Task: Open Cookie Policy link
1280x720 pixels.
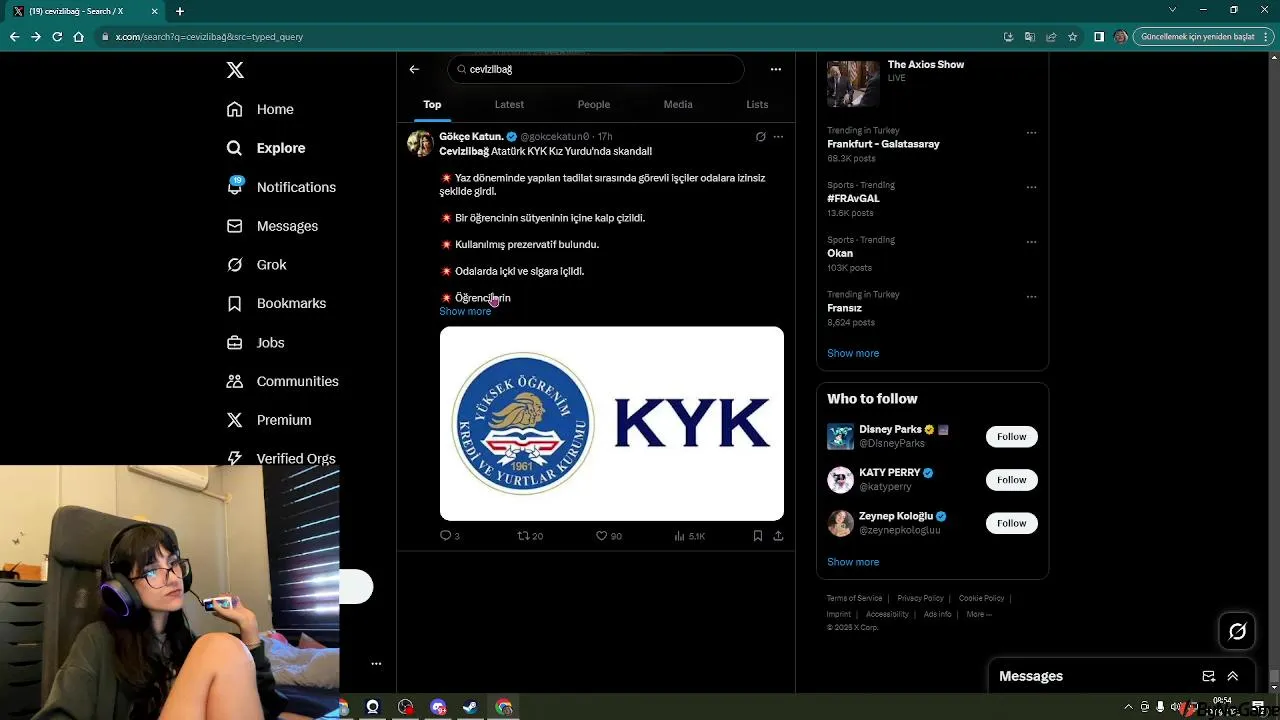Action: [981, 598]
